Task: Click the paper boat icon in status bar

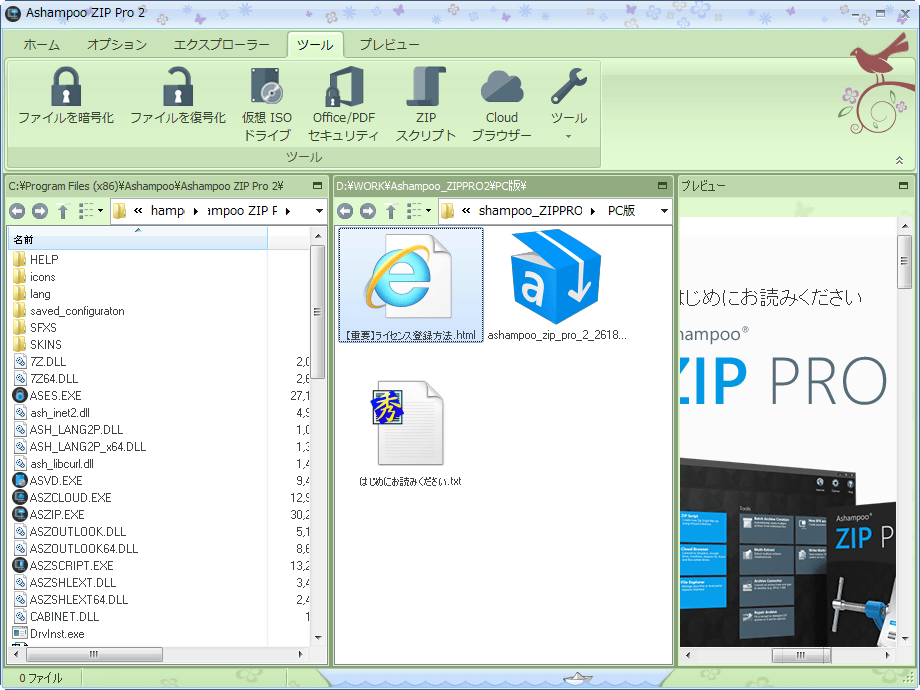Action: 577,678
